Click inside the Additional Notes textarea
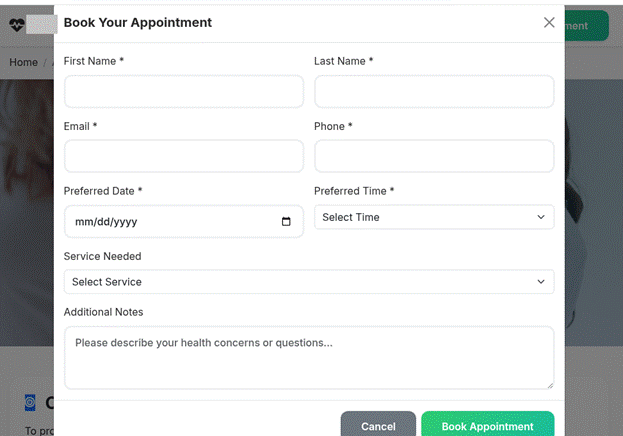 pyautogui.click(x=309, y=357)
